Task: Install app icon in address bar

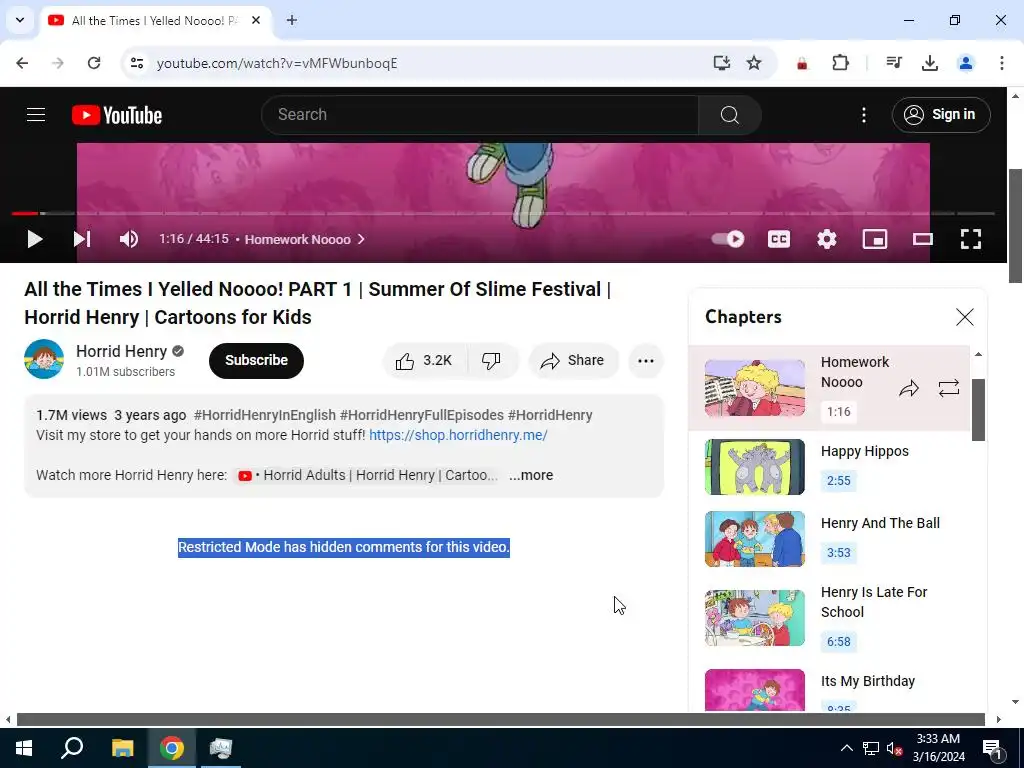Action: click(721, 63)
